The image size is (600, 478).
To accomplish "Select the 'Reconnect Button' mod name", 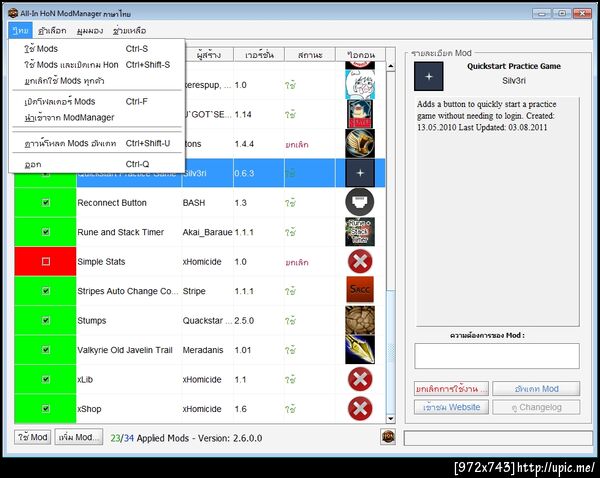I will (112, 203).
